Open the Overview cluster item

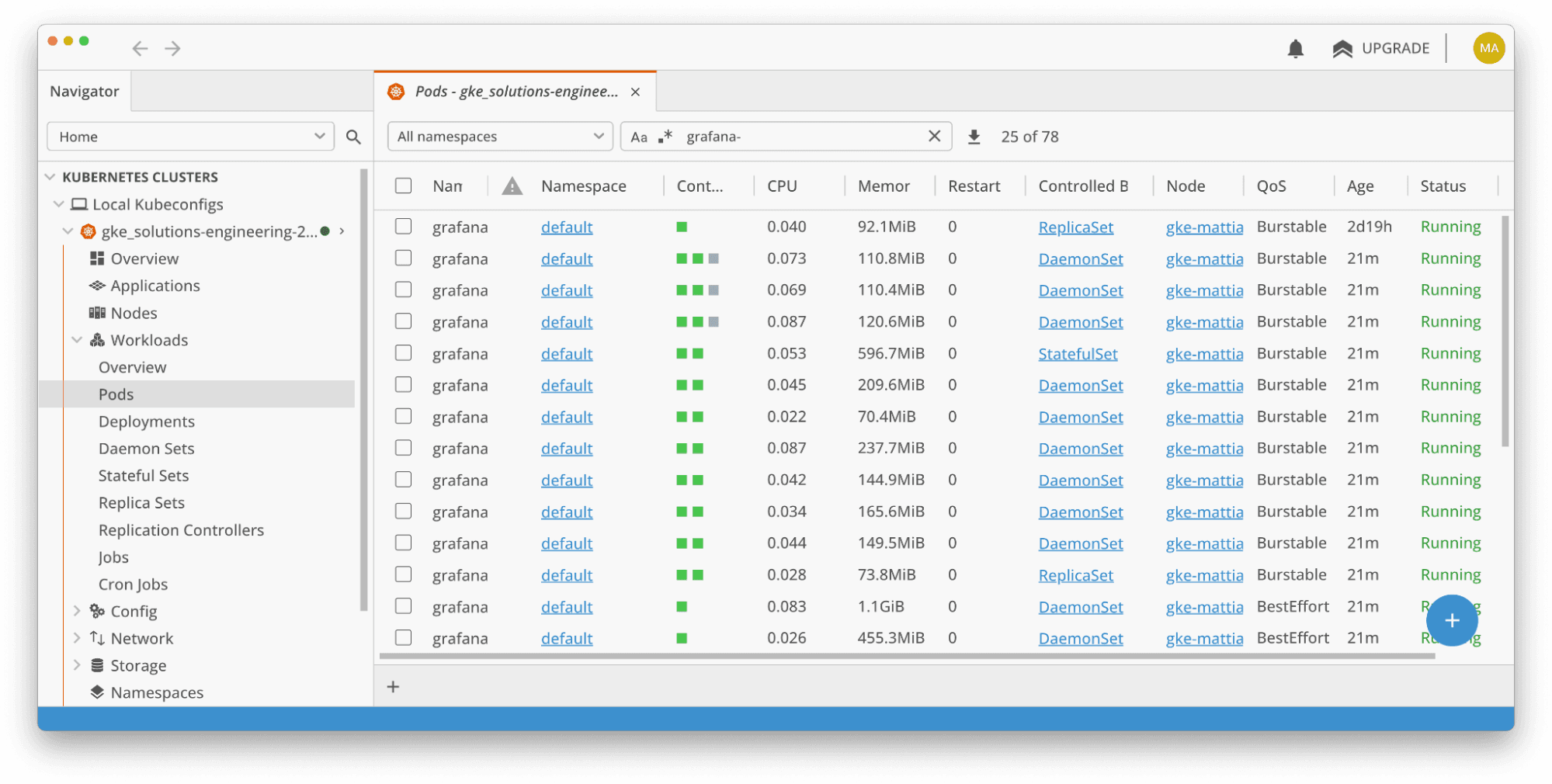[x=144, y=258]
